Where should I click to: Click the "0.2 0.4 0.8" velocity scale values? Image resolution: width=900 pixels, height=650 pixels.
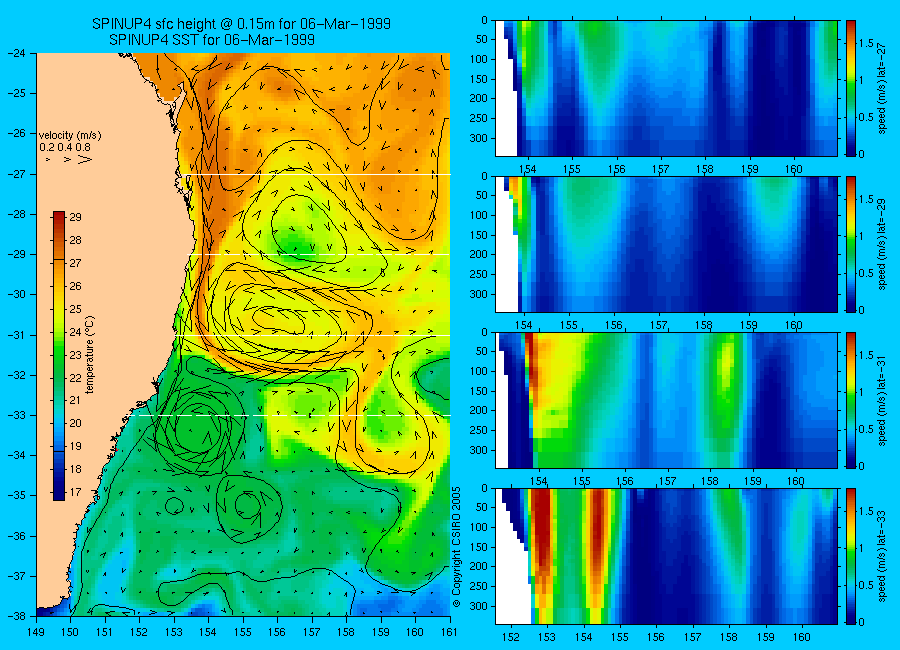click(x=65, y=147)
